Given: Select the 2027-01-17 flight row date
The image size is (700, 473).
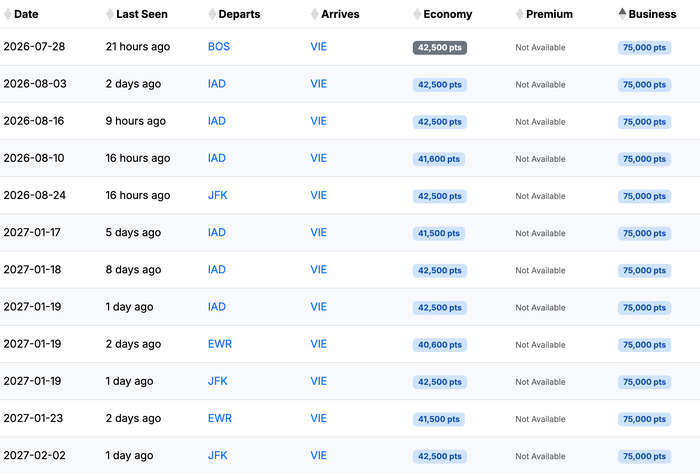Looking at the screenshot, I should [x=32, y=232].
